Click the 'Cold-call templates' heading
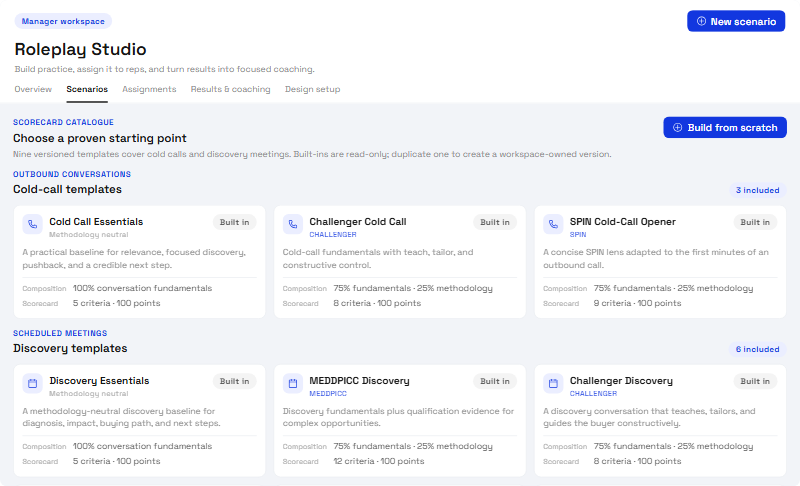This screenshot has height=486, width=800. 67,189
